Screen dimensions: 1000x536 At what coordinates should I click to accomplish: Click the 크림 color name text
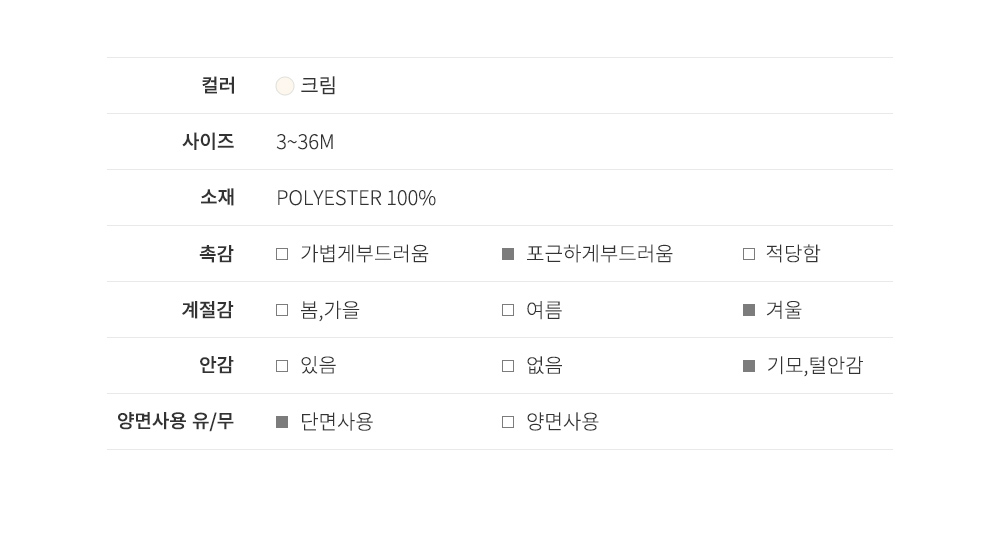(318, 86)
